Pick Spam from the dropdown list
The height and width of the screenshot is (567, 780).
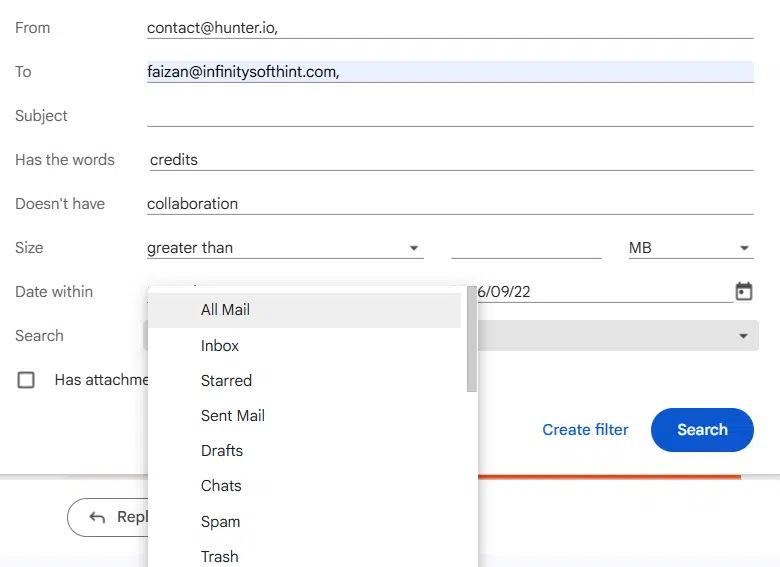(304, 521)
